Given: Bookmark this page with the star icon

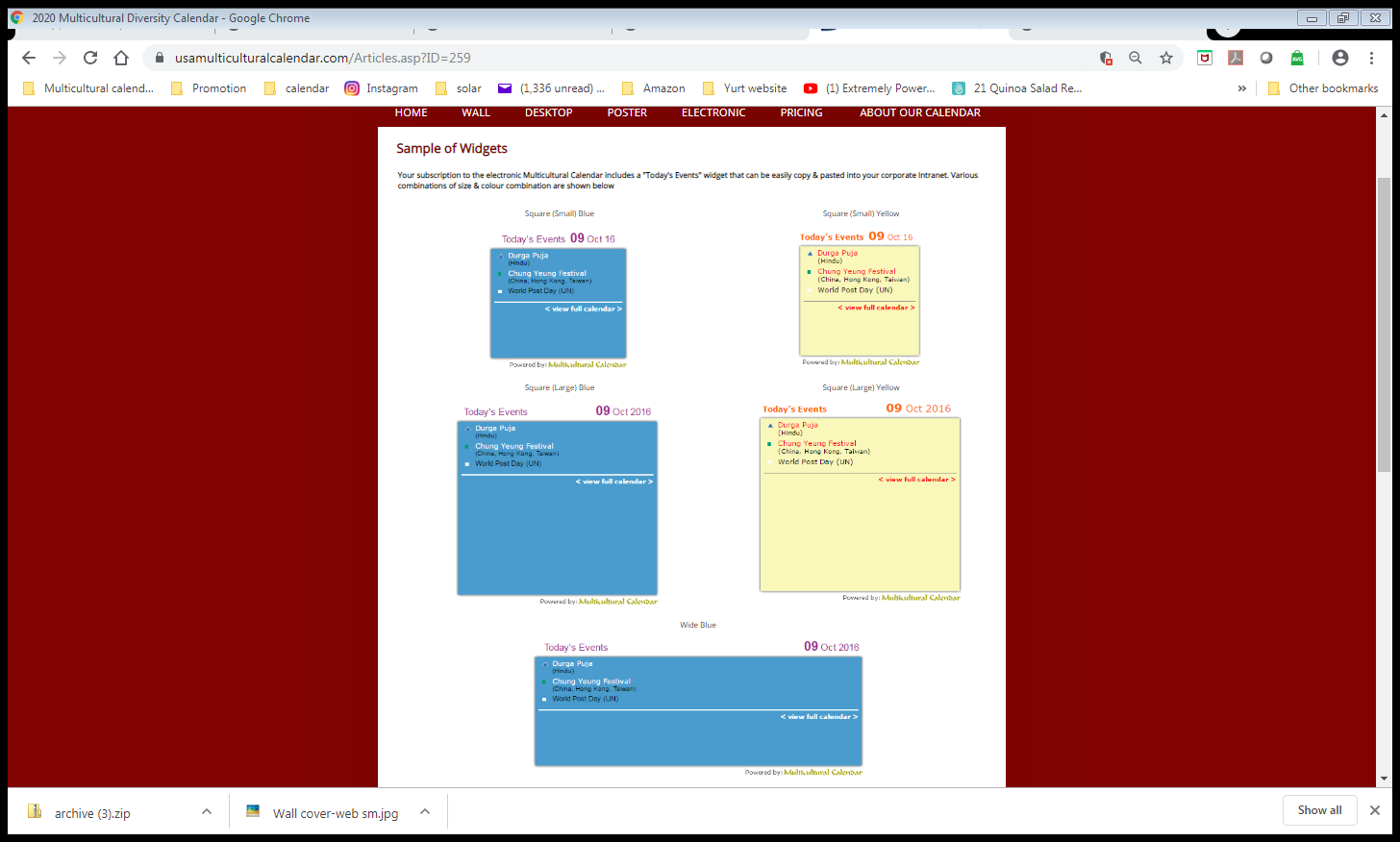Looking at the screenshot, I should [x=1166, y=58].
